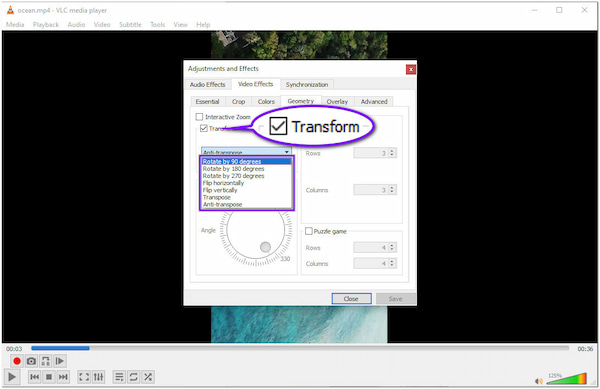Viewport: 600px width, 389px height.
Task: Stop playback
Action: point(49,377)
